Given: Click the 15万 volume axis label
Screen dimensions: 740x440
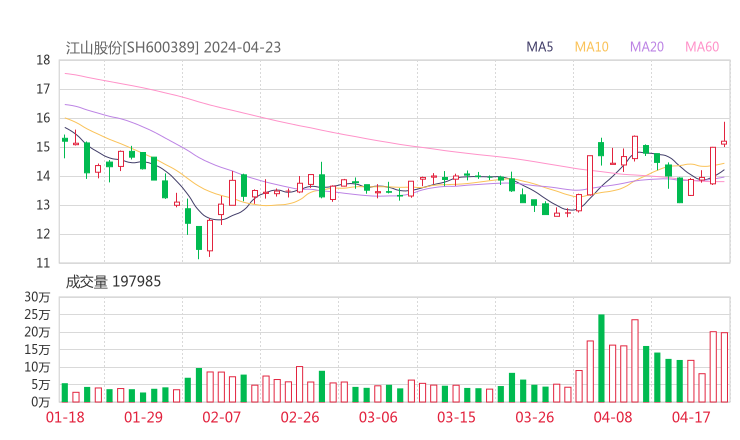Looking at the screenshot, I should tap(37, 350).
